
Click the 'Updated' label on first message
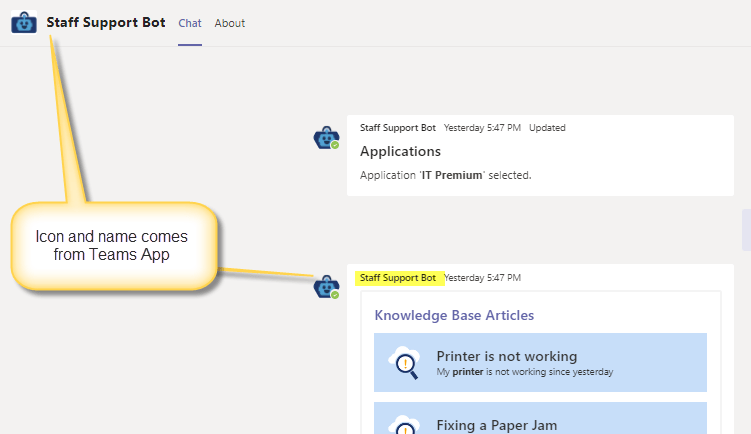pyautogui.click(x=547, y=128)
